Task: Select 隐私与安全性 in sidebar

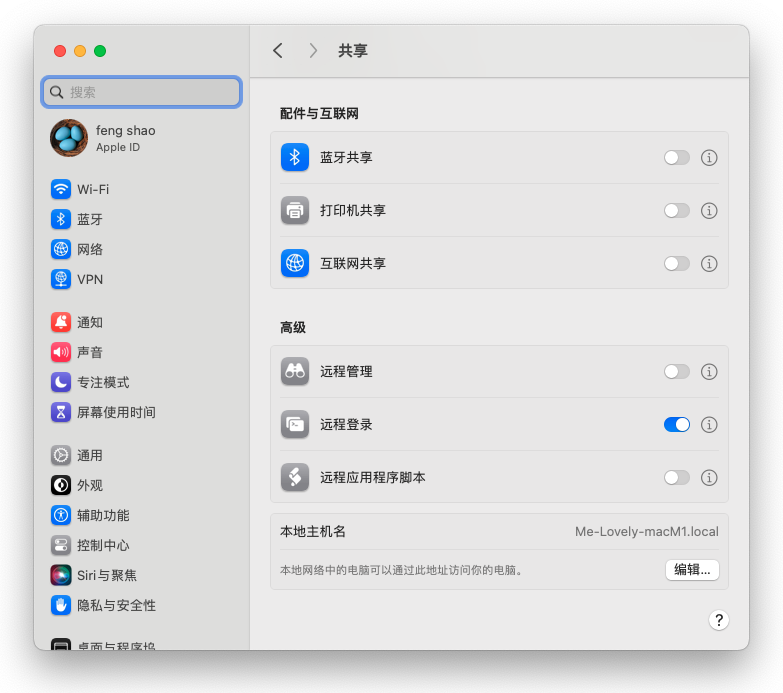Action: pyautogui.click(x=116, y=605)
